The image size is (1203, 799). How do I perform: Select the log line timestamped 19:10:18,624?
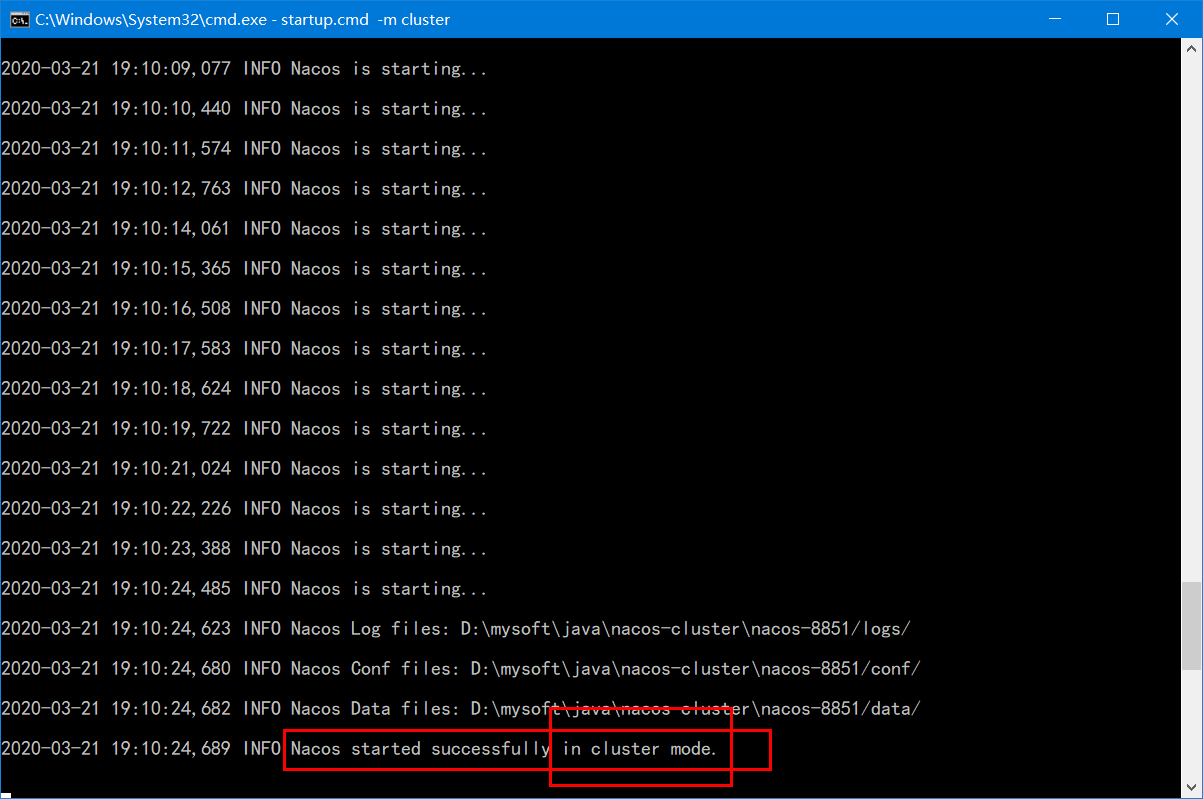click(x=244, y=389)
